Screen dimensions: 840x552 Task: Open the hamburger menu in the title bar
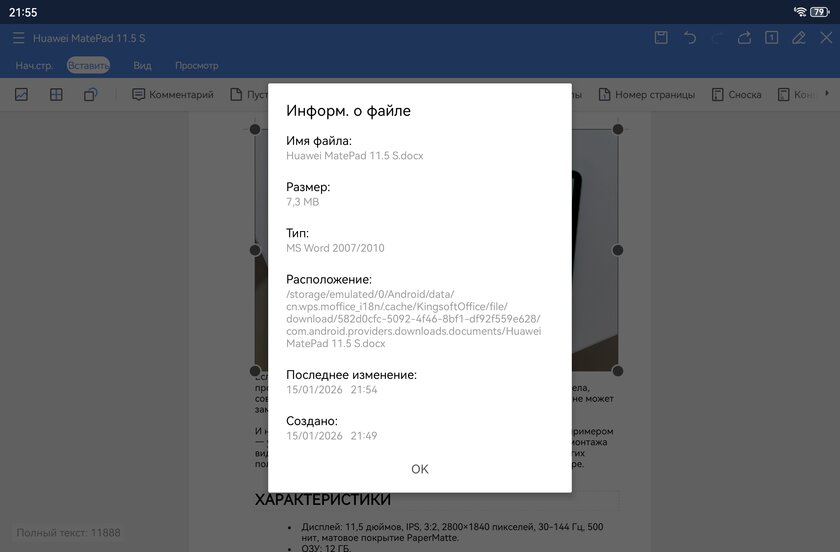tap(19, 38)
